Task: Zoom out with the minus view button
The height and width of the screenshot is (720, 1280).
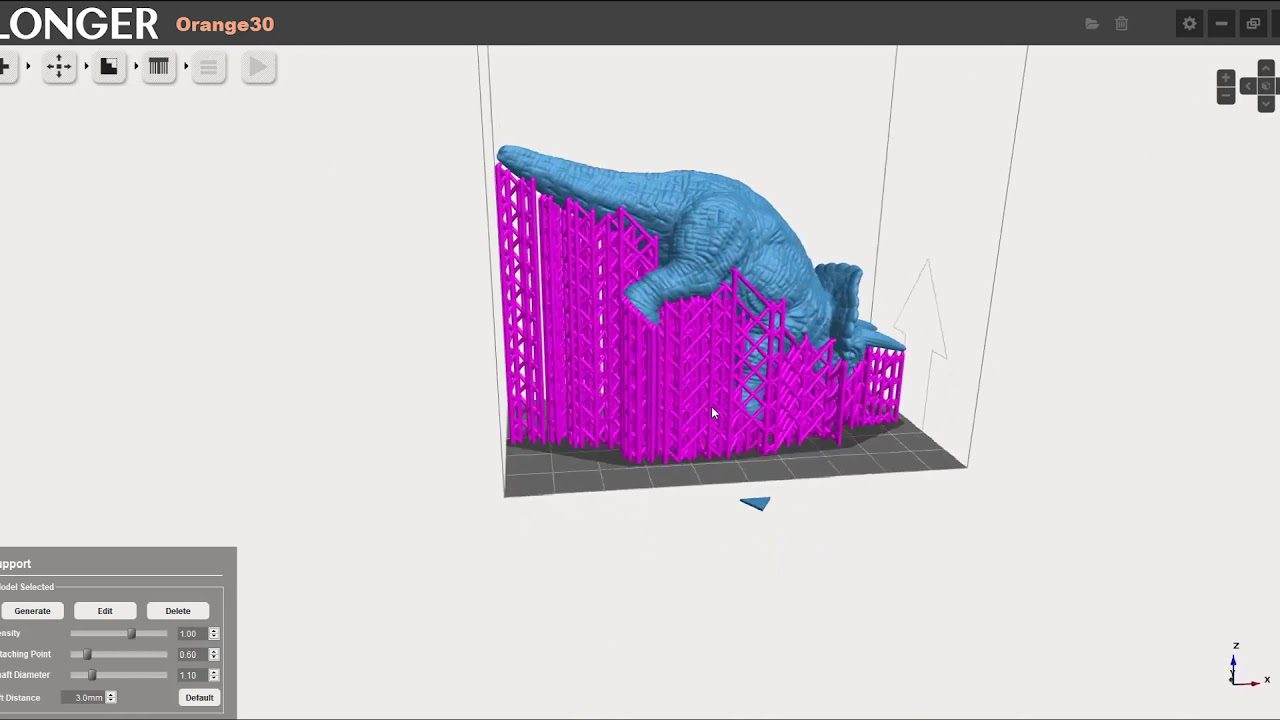Action: [1226, 96]
